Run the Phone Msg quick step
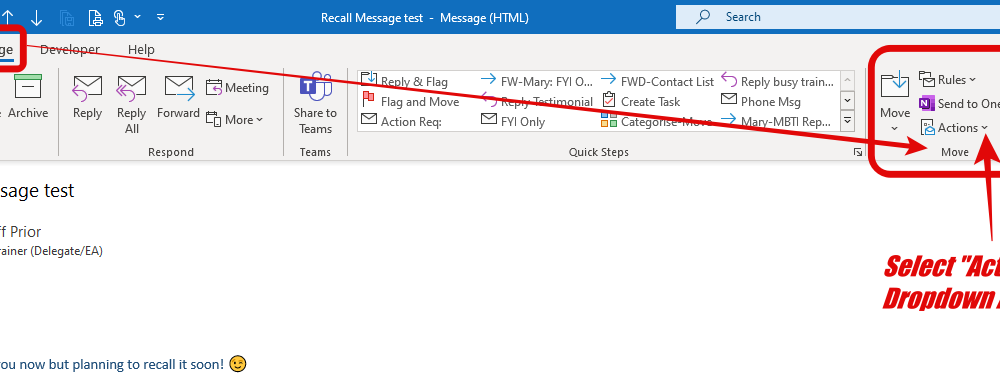Viewport: 1000px width, 383px height. (x=761, y=101)
